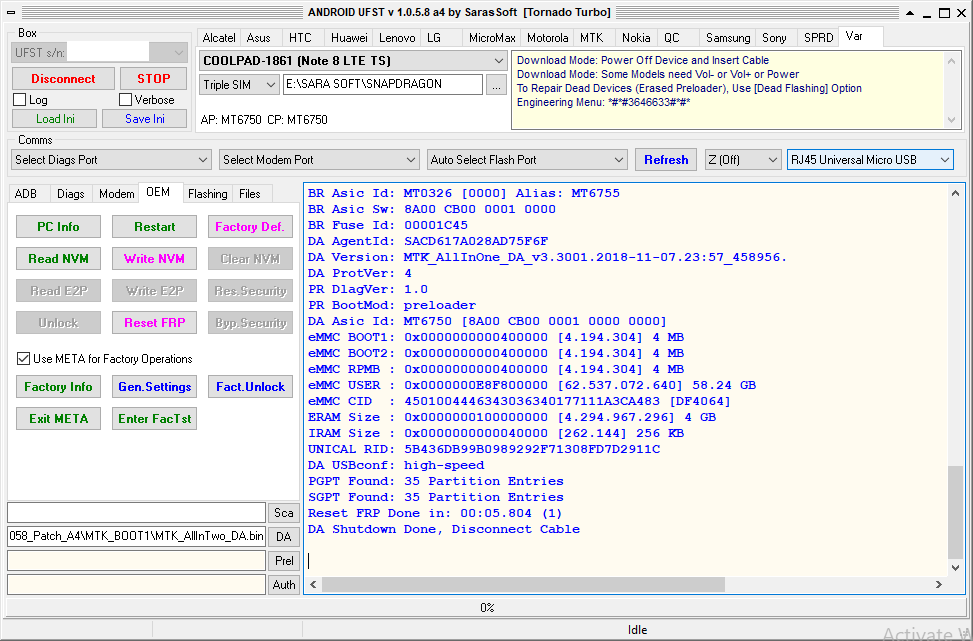Click the Write NVM button

point(155,259)
